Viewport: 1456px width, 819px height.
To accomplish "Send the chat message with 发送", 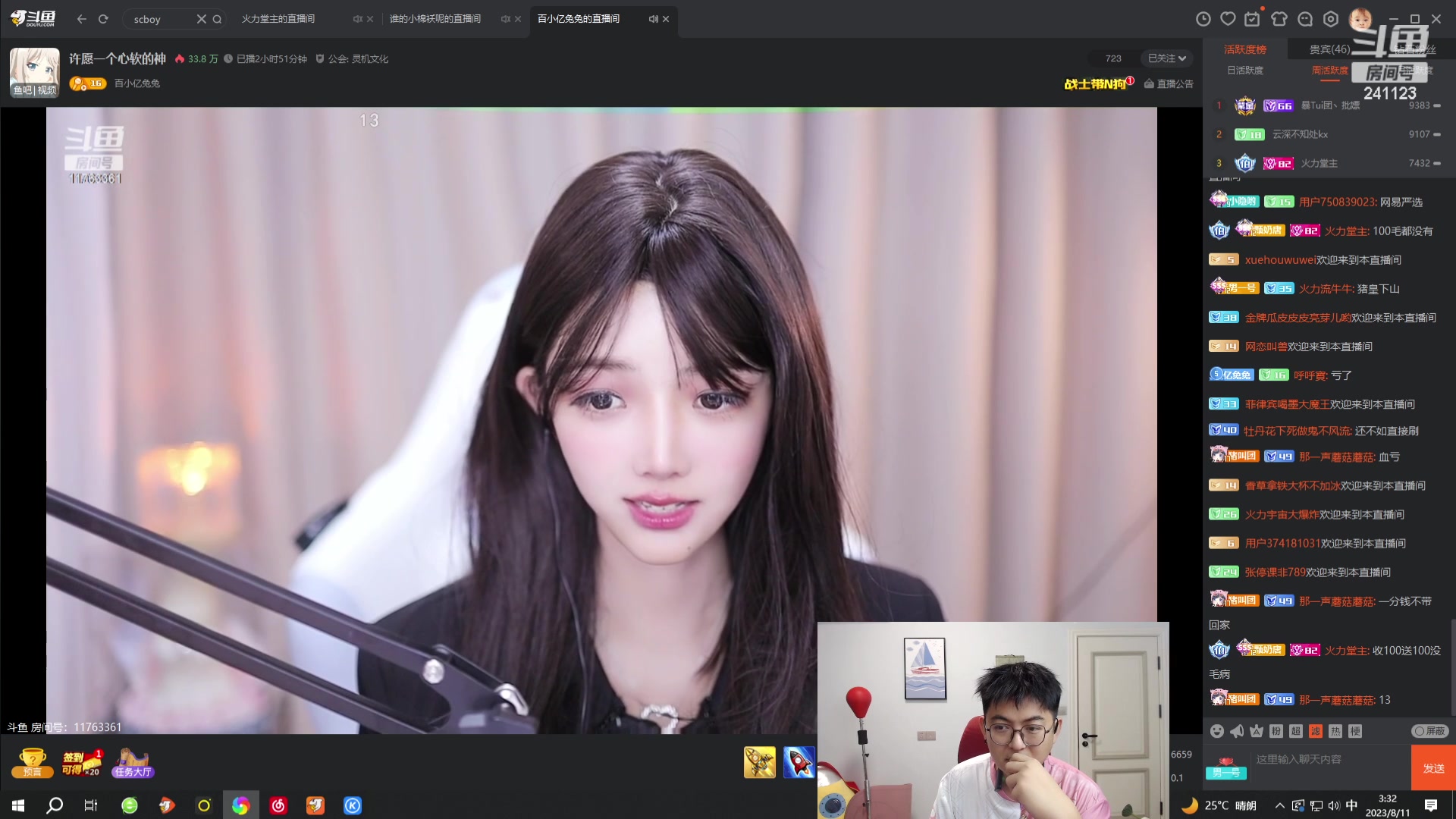I will 1433,768.
